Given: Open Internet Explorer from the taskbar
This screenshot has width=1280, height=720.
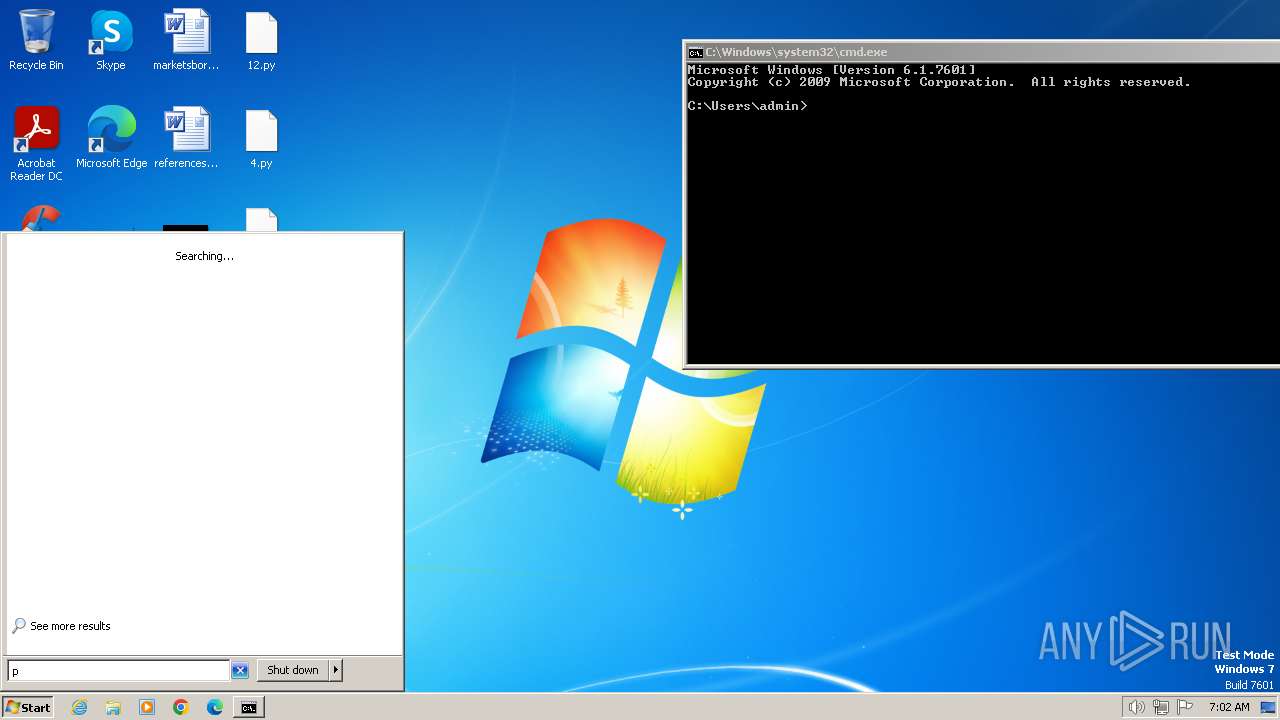Looking at the screenshot, I should (x=80, y=707).
